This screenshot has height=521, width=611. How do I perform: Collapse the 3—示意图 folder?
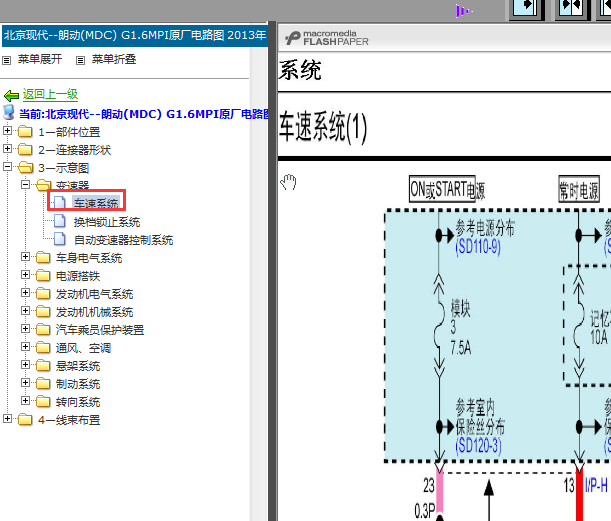pyautogui.click(x=7, y=166)
